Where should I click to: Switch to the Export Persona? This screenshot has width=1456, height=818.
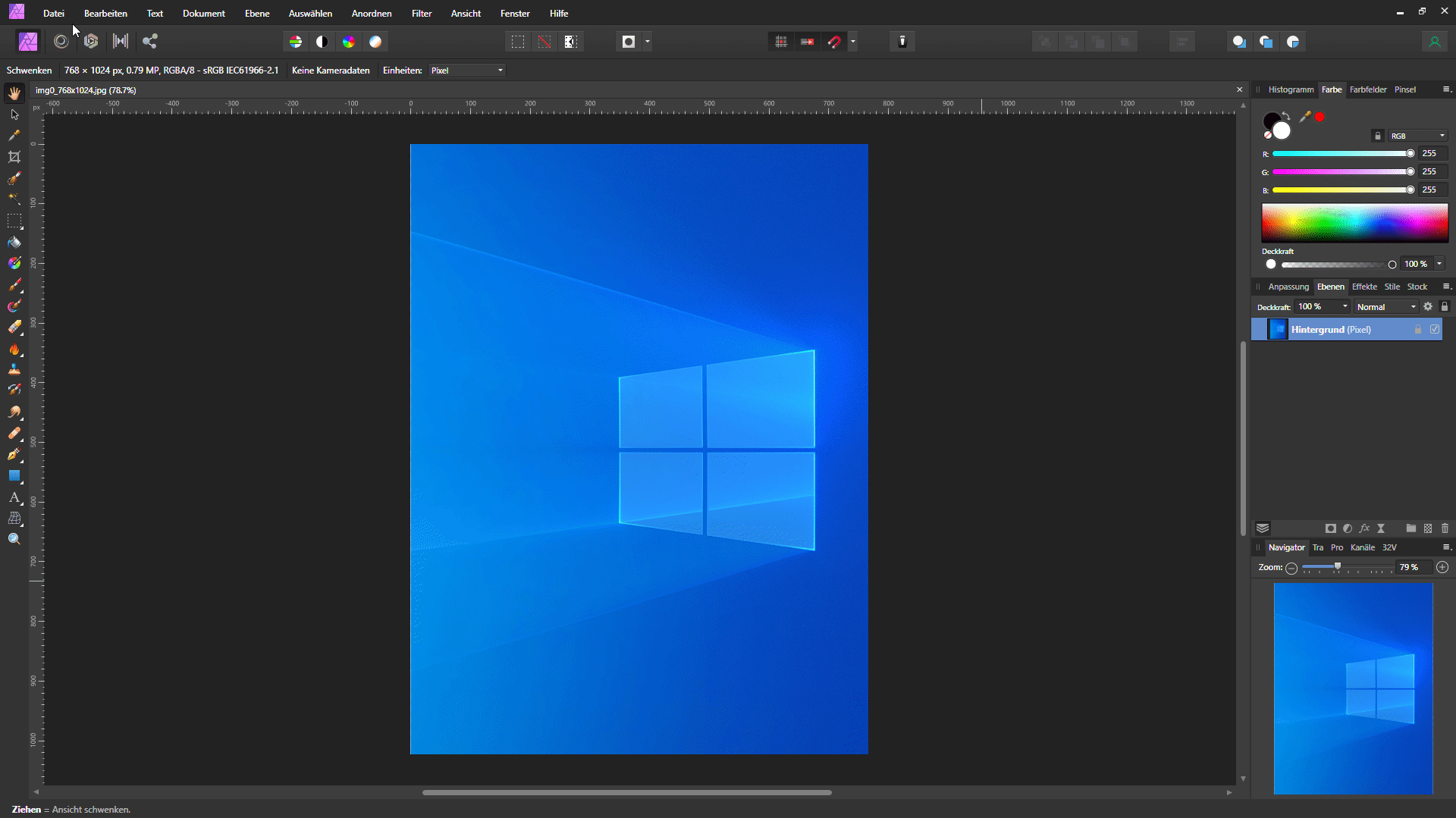pyautogui.click(x=150, y=42)
